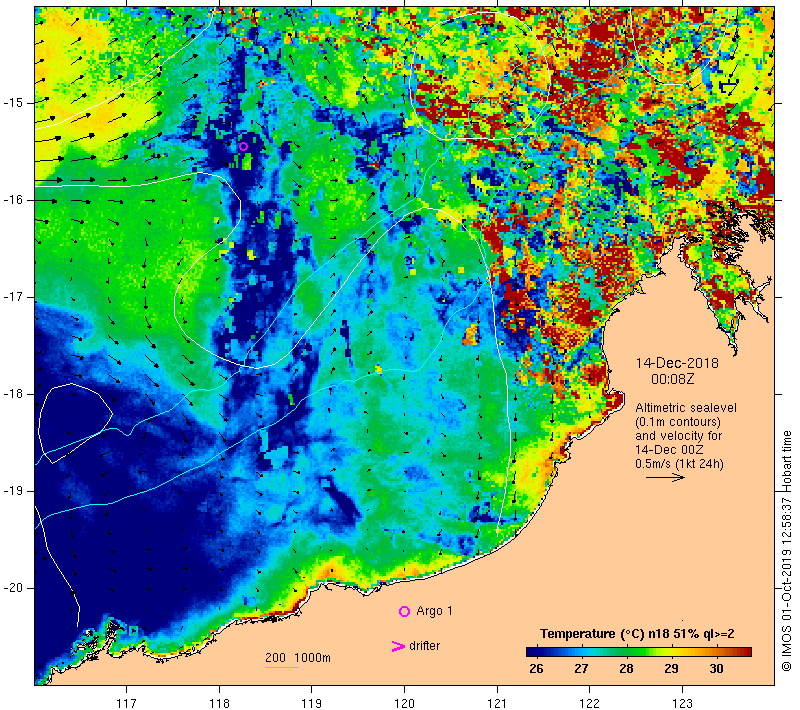
Task: Click the 118 longitude axis label
Action: point(219,703)
